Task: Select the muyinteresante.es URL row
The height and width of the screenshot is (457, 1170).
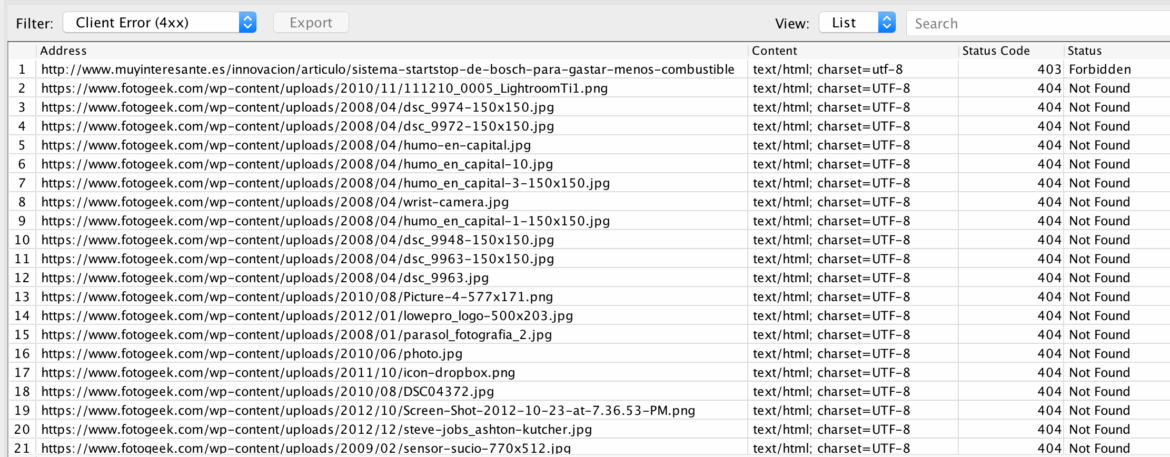Action: tap(388, 70)
